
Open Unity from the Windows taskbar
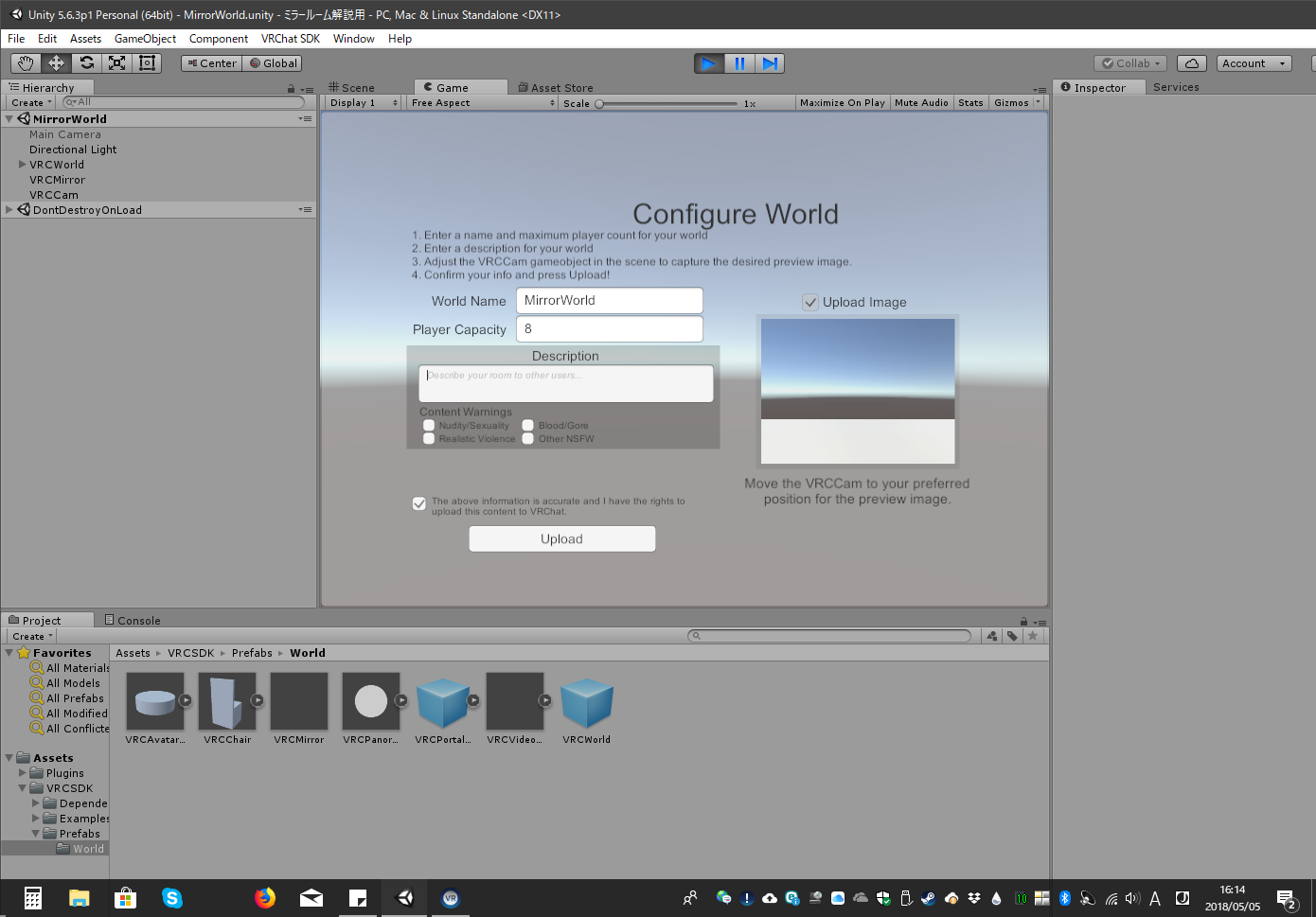pyautogui.click(x=404, y=898)
